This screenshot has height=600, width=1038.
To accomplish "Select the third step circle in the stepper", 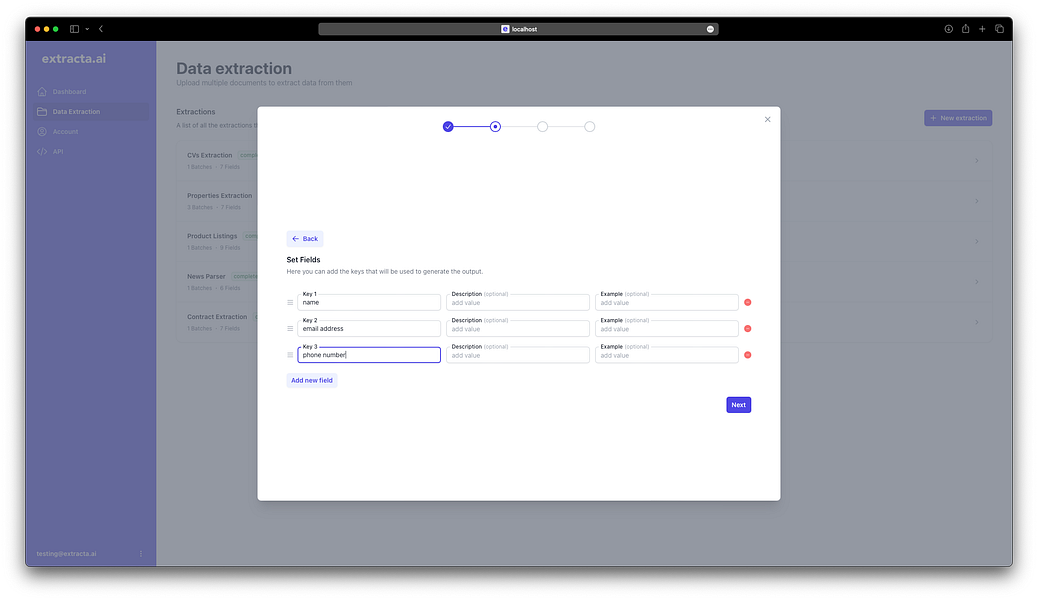I will 542,126.
